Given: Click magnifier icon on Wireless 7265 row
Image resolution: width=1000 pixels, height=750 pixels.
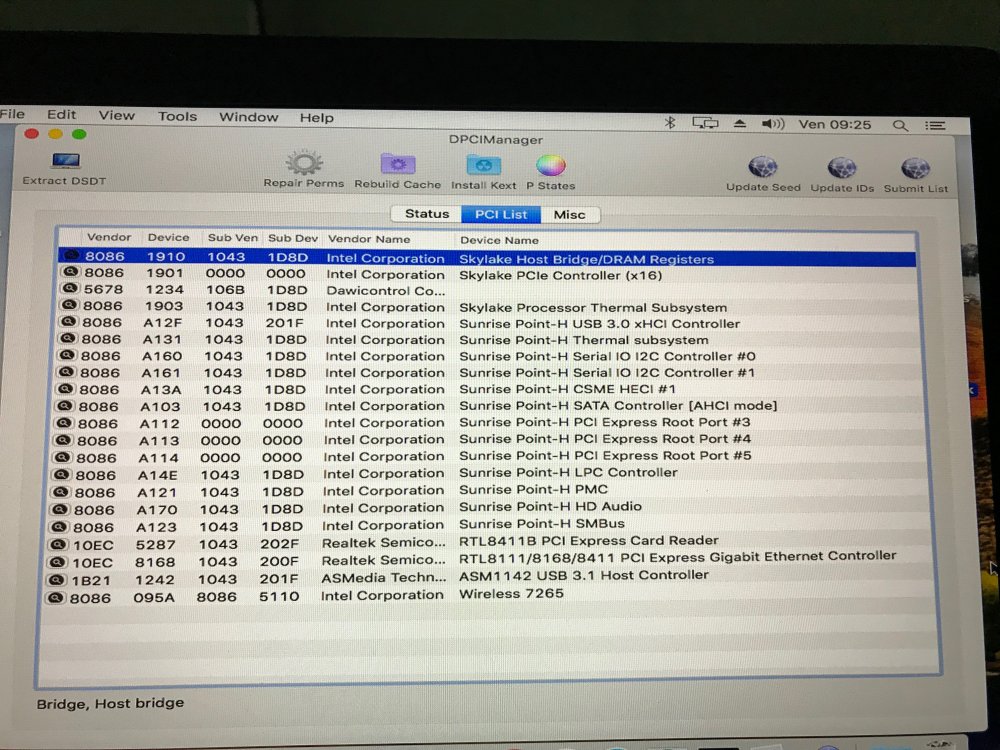Looking at the screenshot, I should point(55,598).
